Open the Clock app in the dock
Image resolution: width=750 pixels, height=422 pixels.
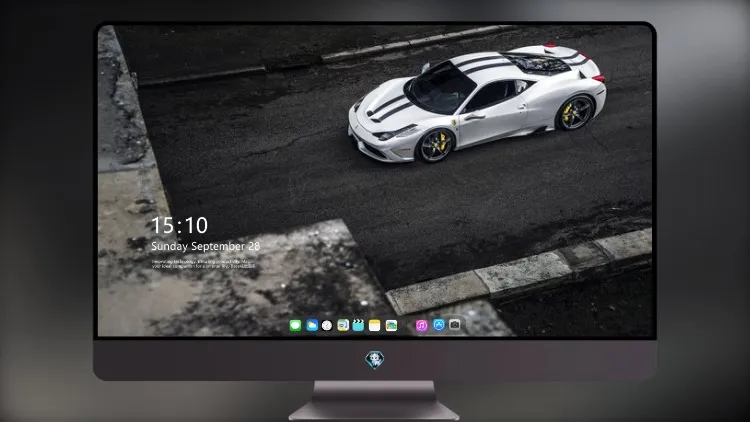coord(327,325)
